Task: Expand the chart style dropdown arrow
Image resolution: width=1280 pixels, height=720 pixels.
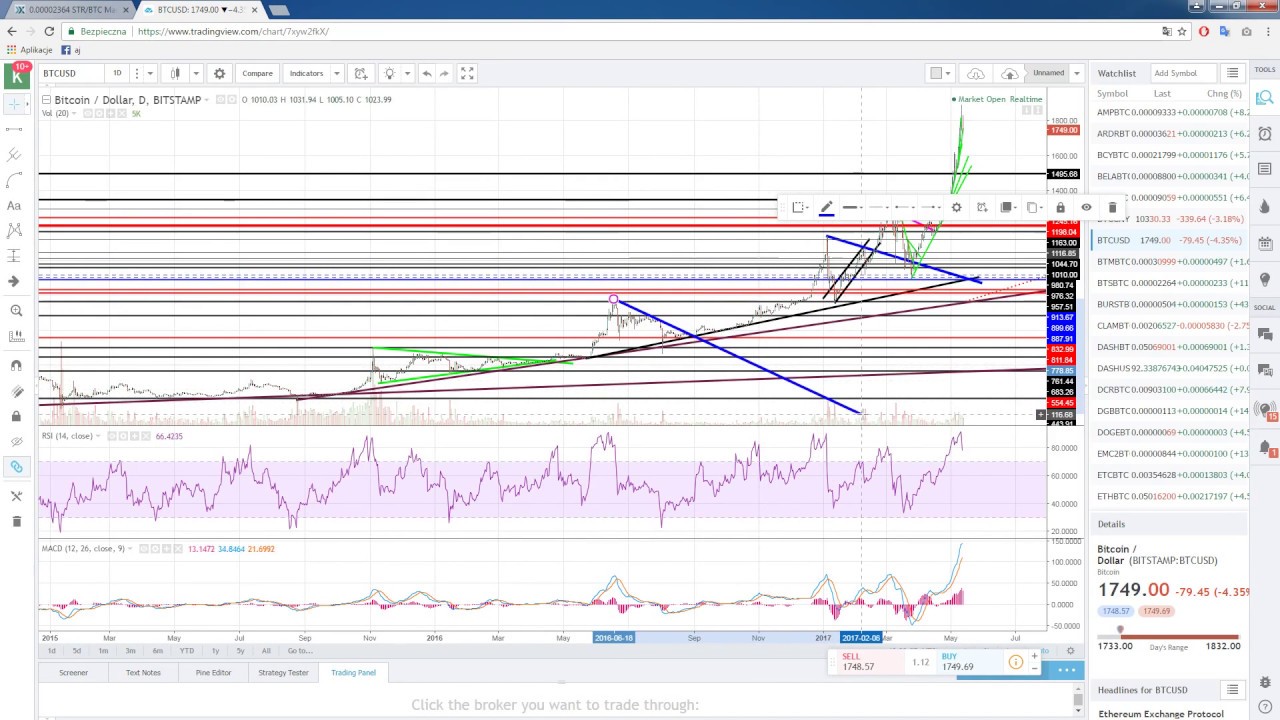Action: [196, 73]
